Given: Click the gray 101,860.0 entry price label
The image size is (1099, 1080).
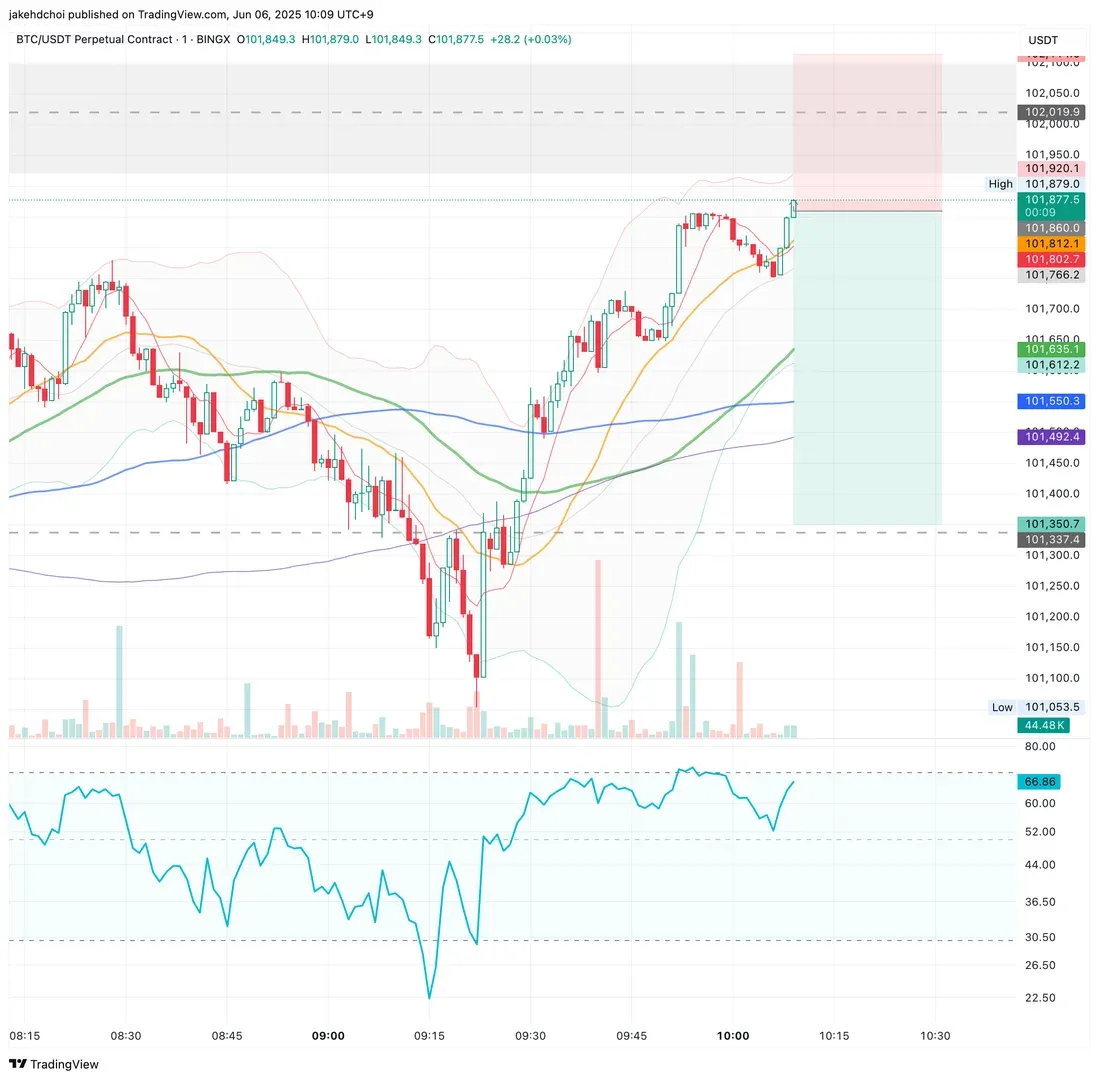Looking at the screenshot, I should [x=1051, y=228].
